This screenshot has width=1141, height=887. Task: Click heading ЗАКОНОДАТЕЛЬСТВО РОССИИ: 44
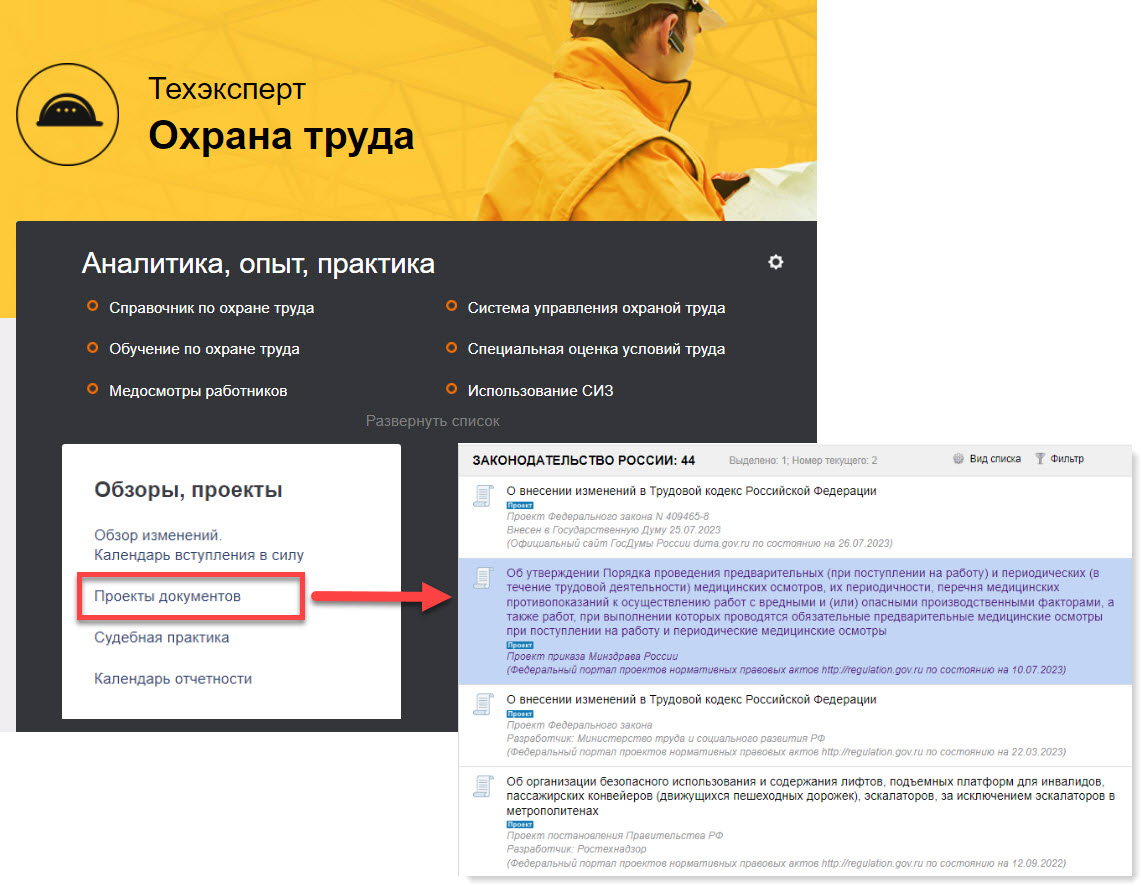click(584, 461)
